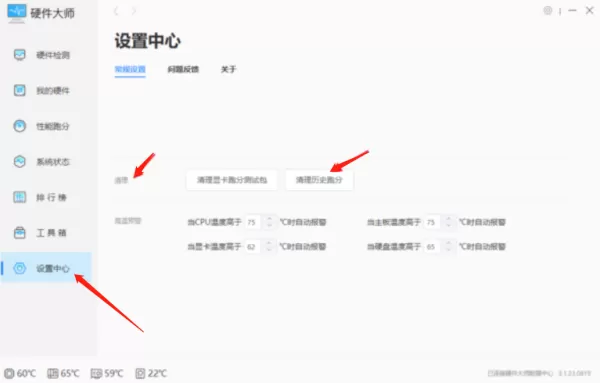The width and height of the screenshot is (600, 383).
Task: Click the 设置中心 page heading
Action: [x=148, y=41]
